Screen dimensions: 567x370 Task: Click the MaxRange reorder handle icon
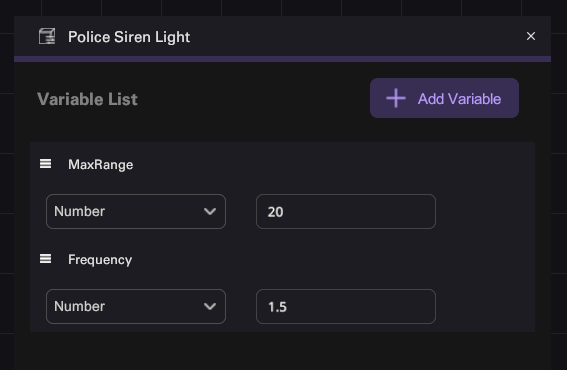click(45, 164)
